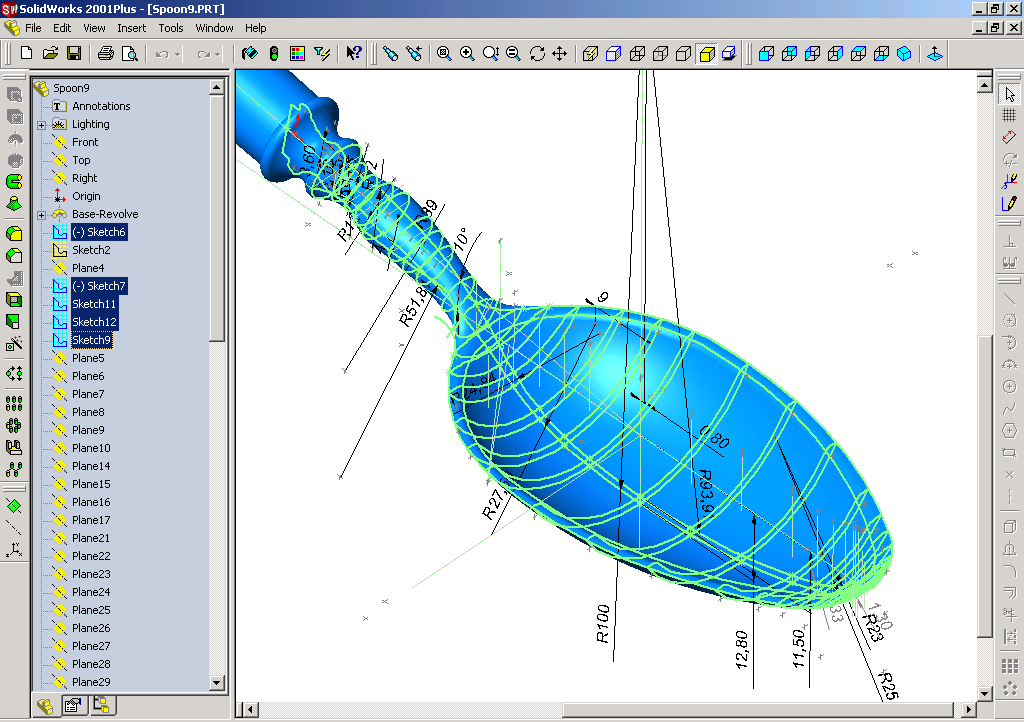Image resolution: width=1024 pixels, height=722 pixels.
Task: Click the Normal To view icon
Action: click(x=935, y=54)
